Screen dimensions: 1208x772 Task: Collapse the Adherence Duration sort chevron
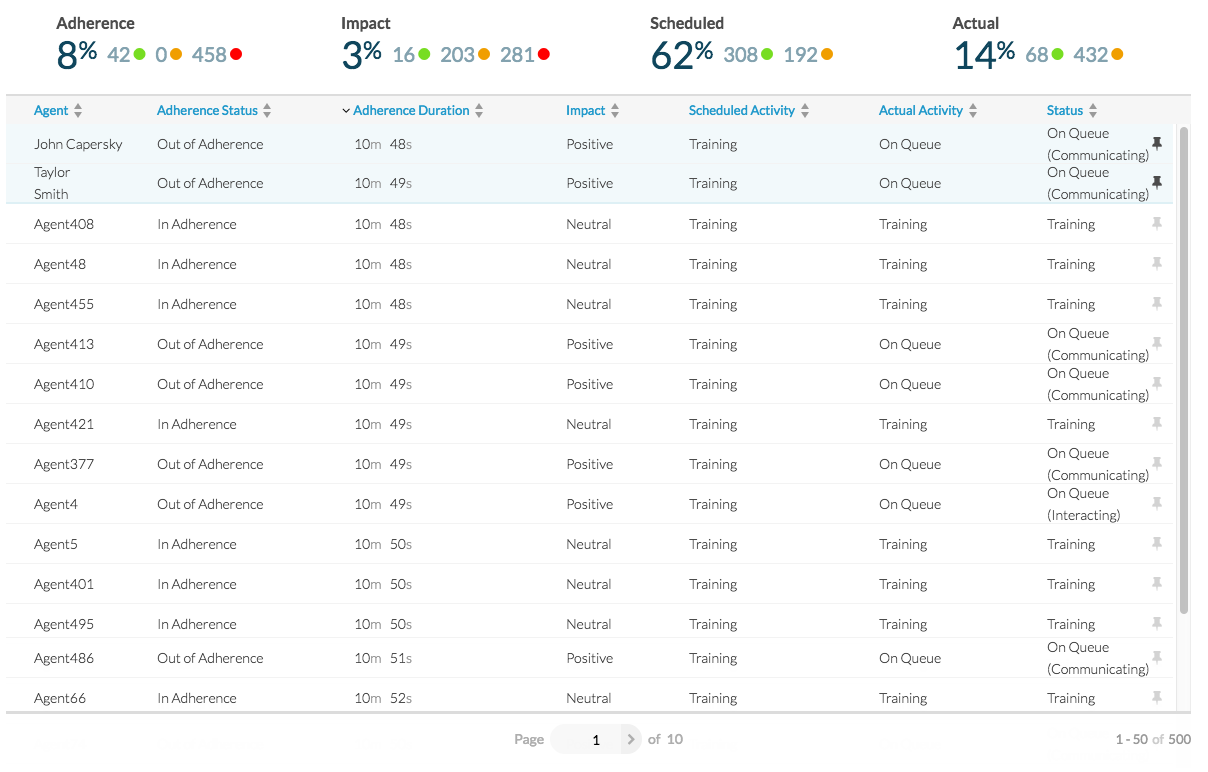click(x=346, y=110)
